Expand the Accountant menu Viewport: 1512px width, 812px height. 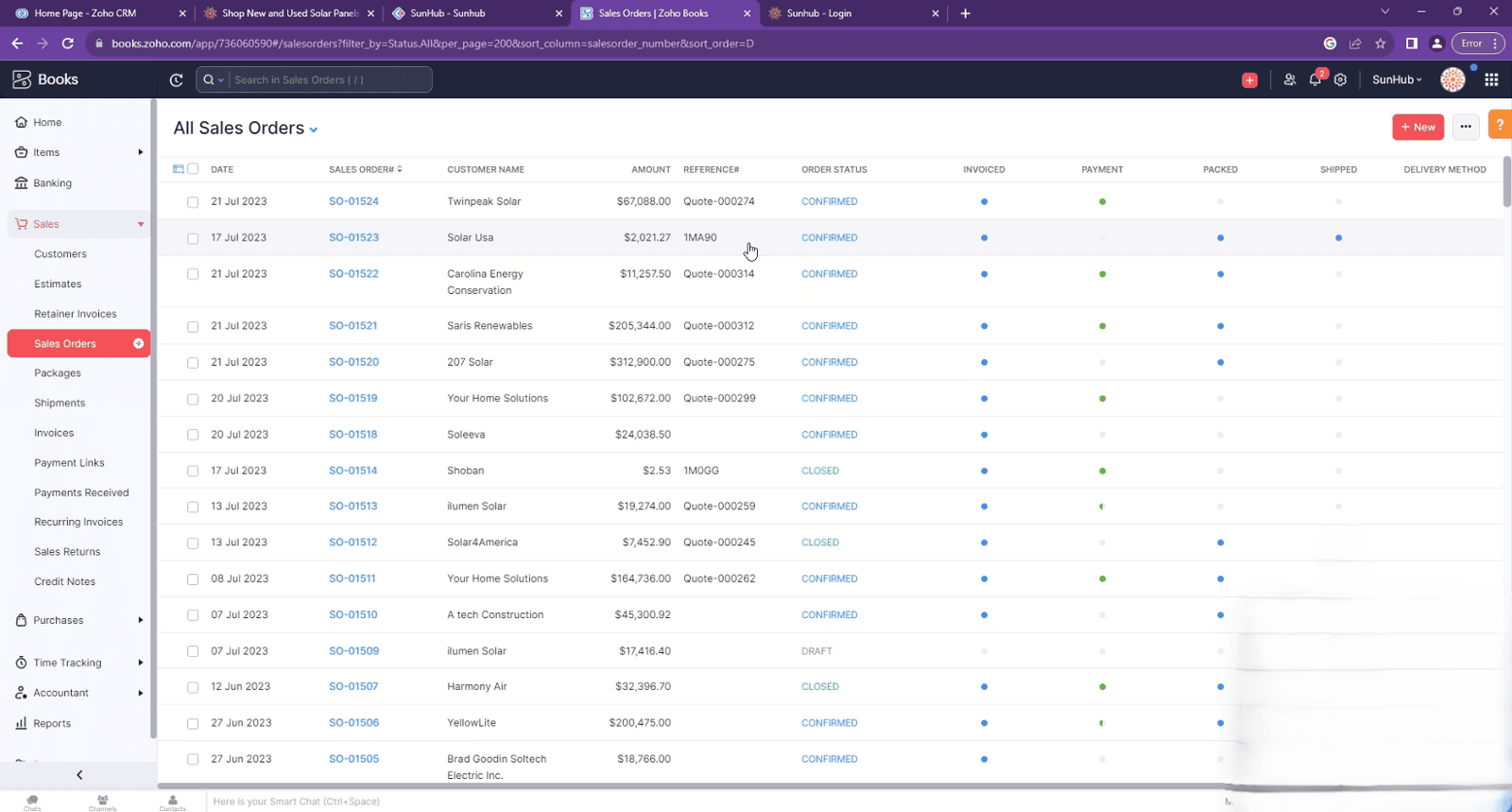tap(78, 693)
